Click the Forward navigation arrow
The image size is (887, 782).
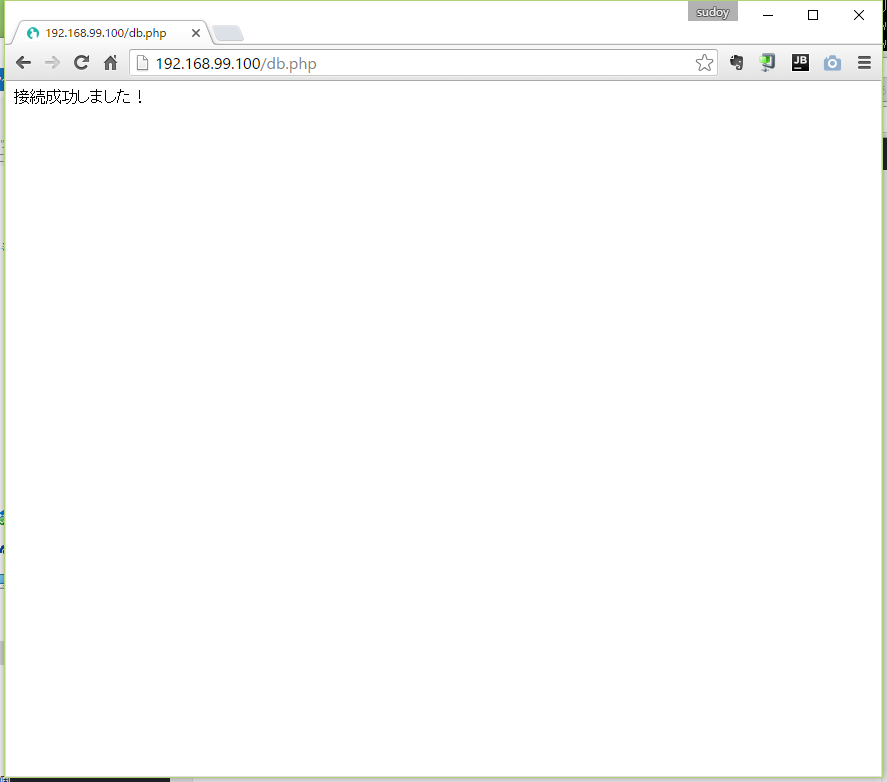point(52,63)
